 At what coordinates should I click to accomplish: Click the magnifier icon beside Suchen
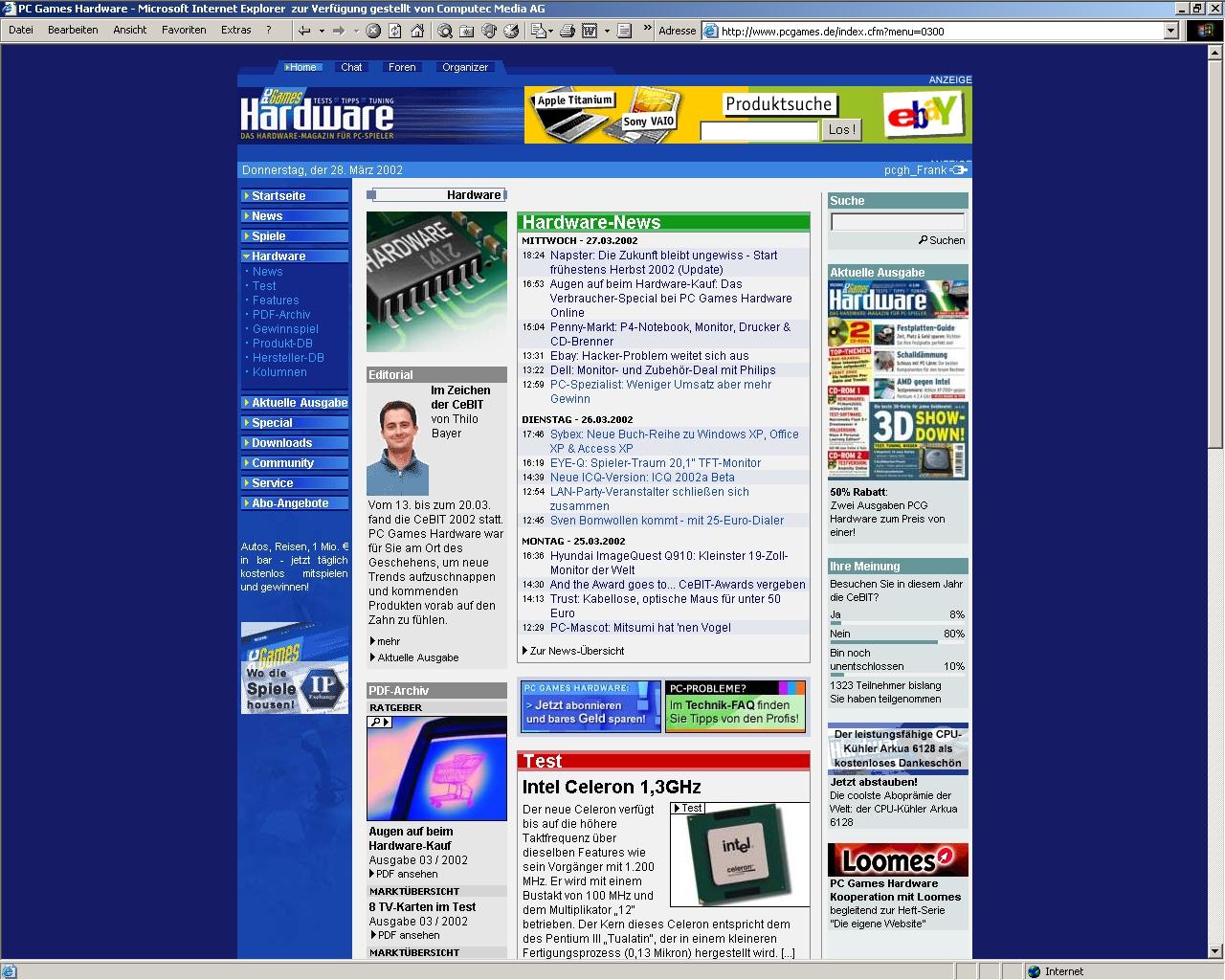coord(923,240)
